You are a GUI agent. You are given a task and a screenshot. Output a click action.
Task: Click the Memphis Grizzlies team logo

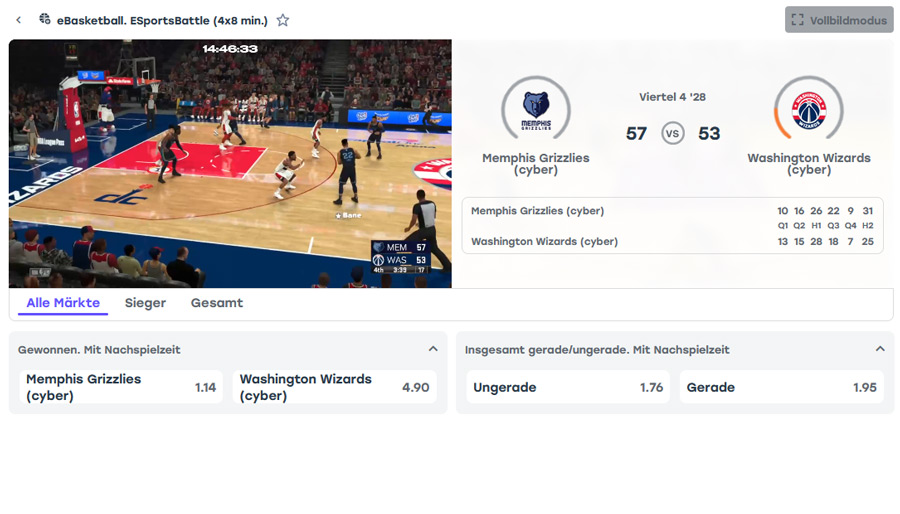536,110
